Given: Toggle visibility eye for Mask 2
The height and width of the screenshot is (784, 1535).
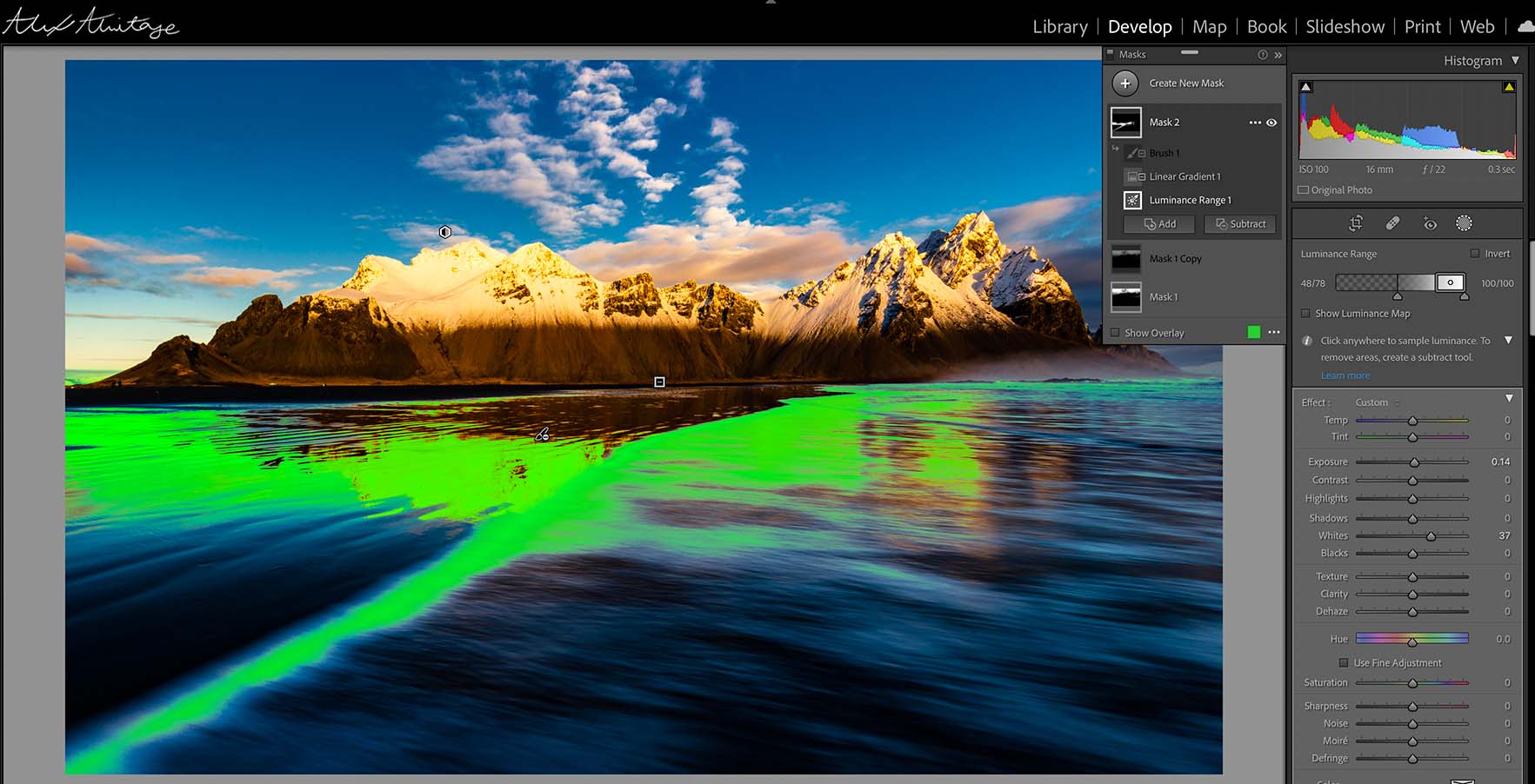Looking at the screenshot, I should point(1271,123).
